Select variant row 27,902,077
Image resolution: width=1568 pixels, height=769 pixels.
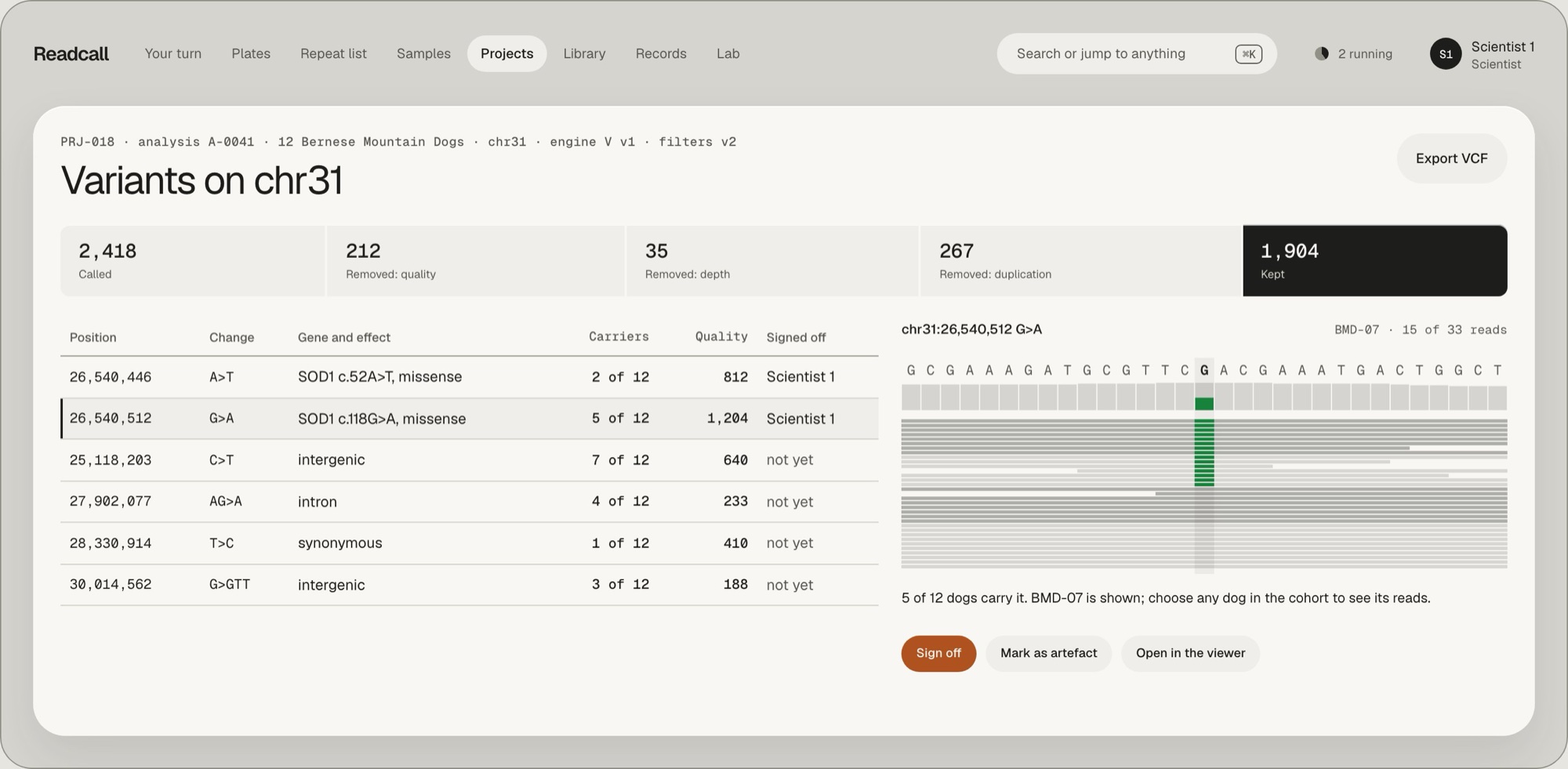tap(470, 502)
